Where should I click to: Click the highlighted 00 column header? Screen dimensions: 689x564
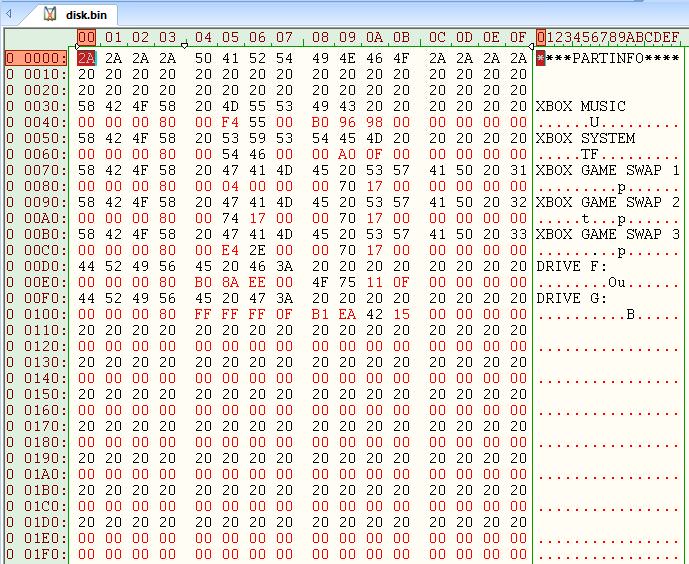pos(86,38)
